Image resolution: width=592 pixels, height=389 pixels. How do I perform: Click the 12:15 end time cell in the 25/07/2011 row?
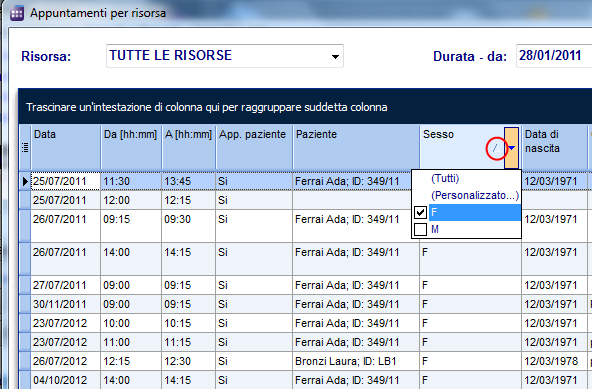[188, 200]
